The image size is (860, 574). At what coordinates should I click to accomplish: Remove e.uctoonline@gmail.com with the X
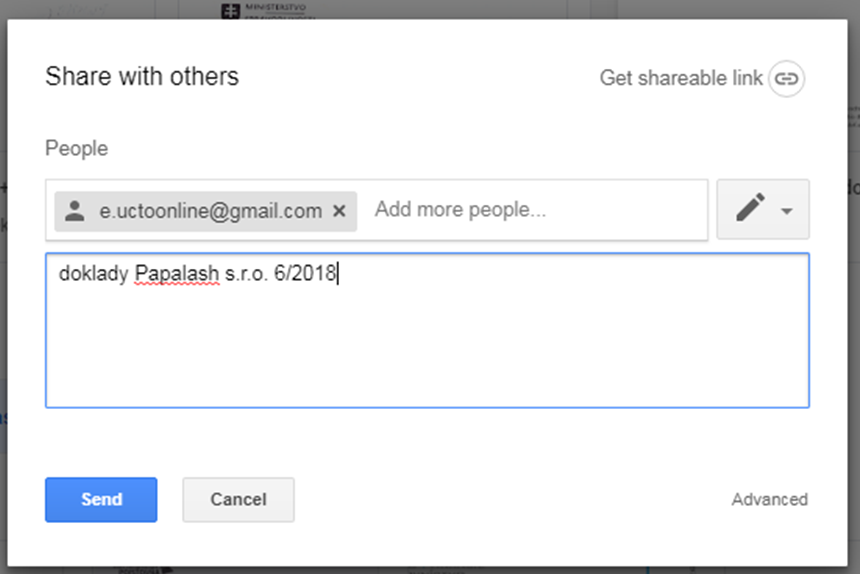point(340,211)
